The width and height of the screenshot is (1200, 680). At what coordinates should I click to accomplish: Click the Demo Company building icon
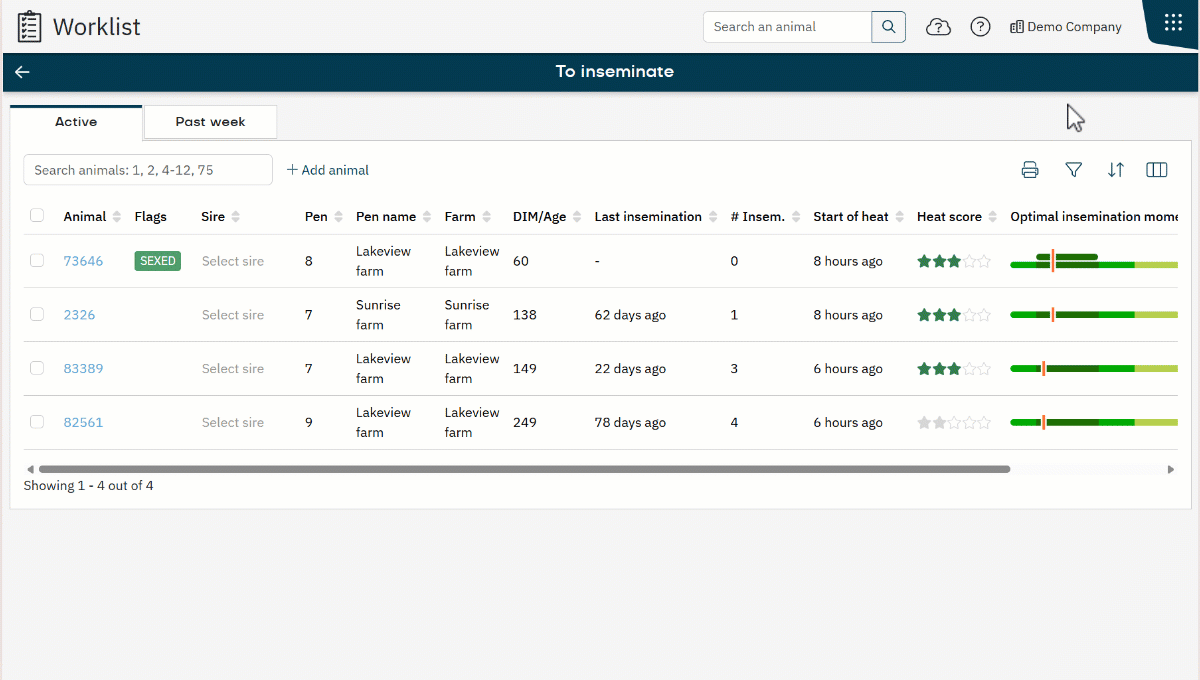[x=1017, y=27]
